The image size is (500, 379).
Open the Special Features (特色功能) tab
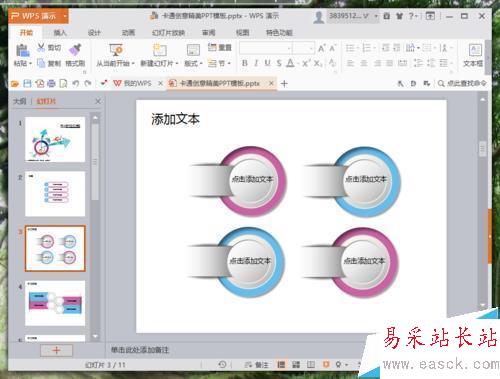click(x=279, y=33)
